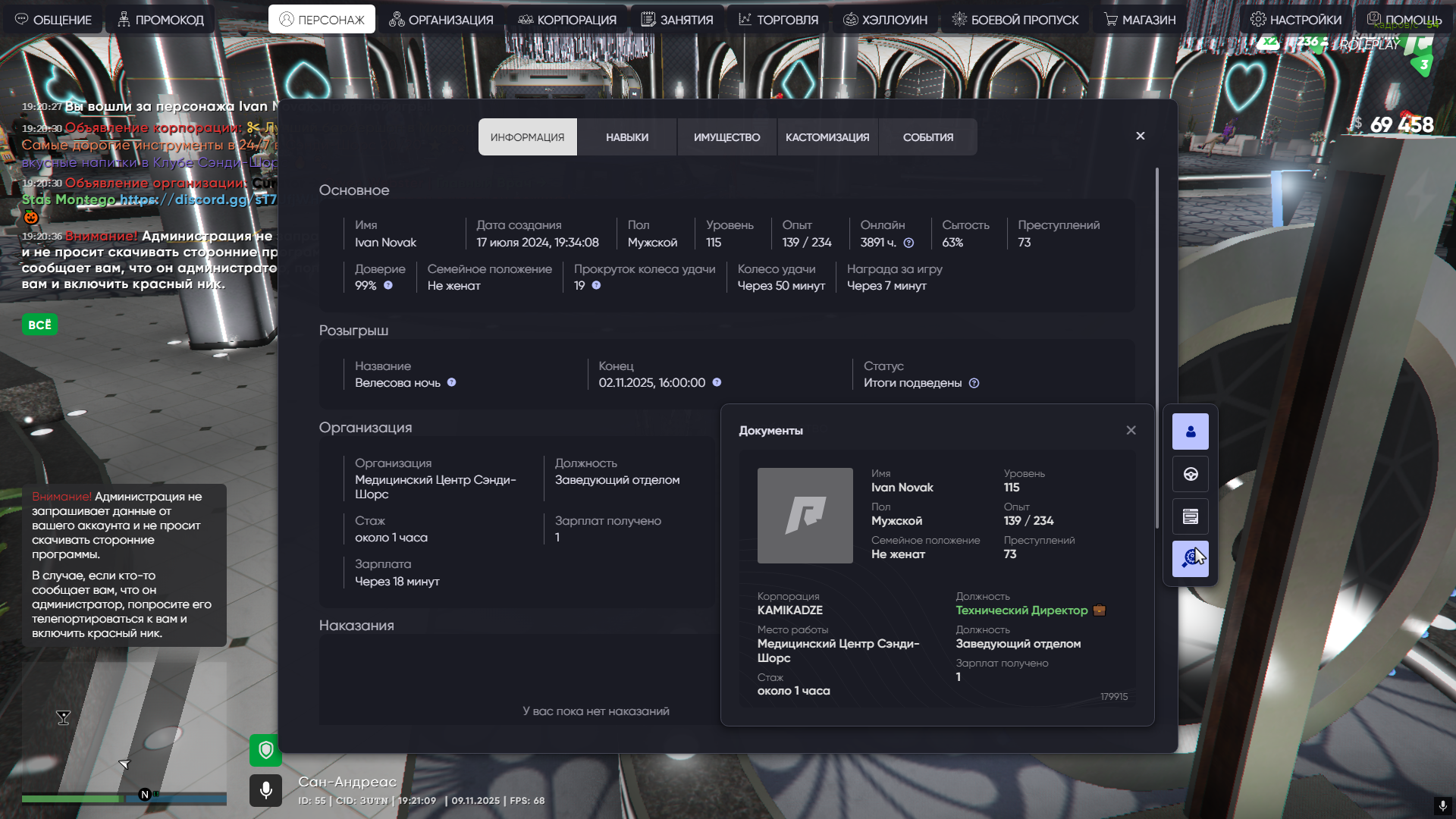Image resolution: width=1456 pixels, height=819 pixels.
Task: Click the character photo placeholder in Документы
Action: click(805, 516)
